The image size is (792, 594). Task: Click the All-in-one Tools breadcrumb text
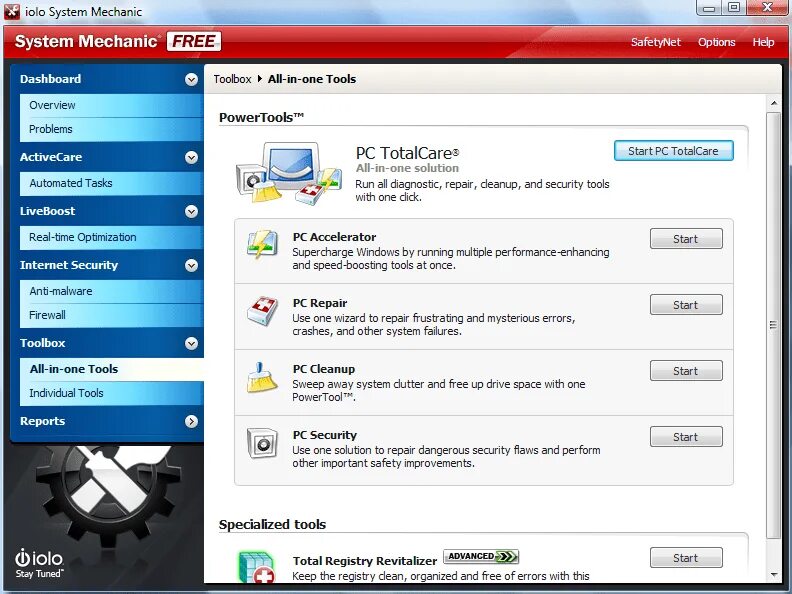pos(312,79)
